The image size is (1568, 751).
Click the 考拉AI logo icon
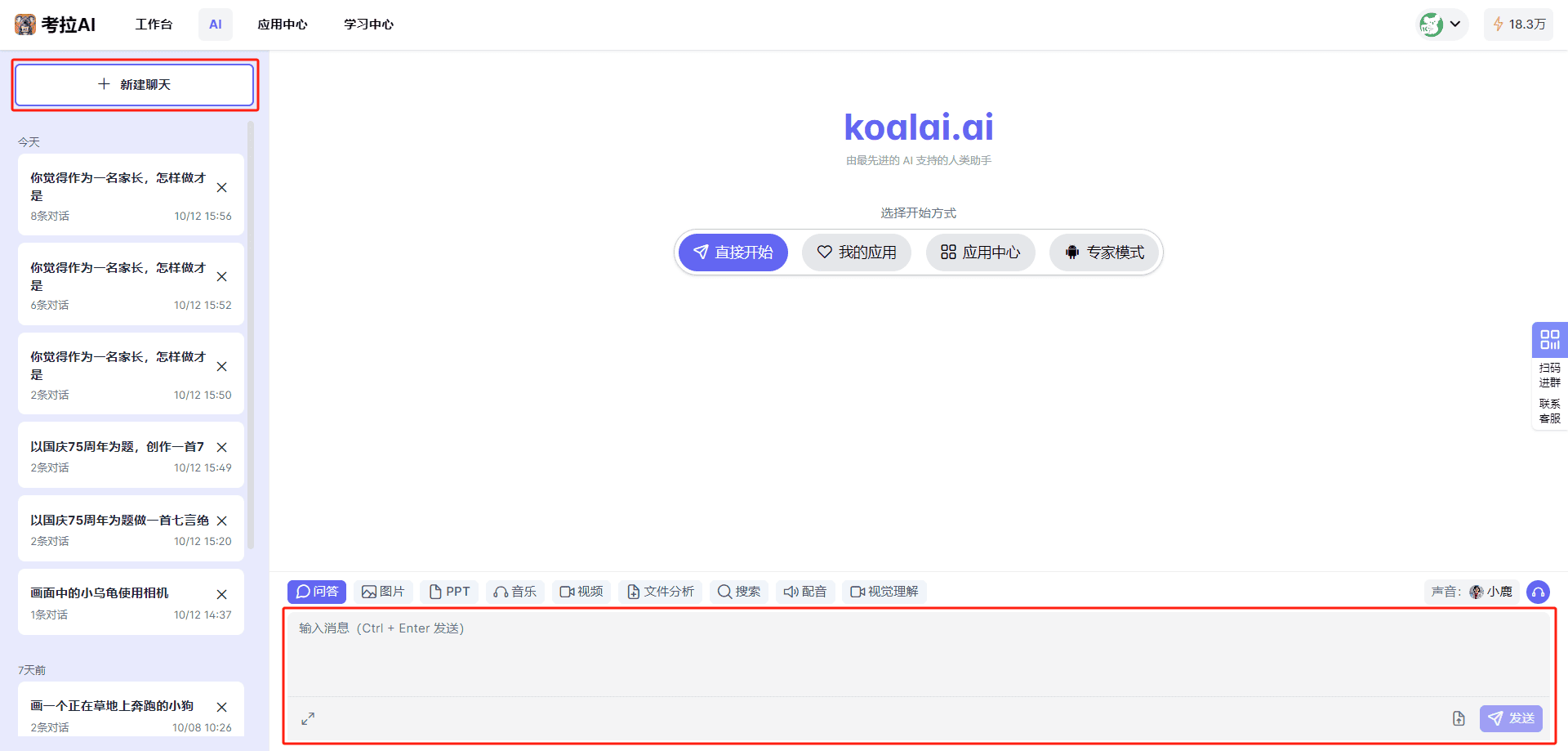(x=25, y=25)
